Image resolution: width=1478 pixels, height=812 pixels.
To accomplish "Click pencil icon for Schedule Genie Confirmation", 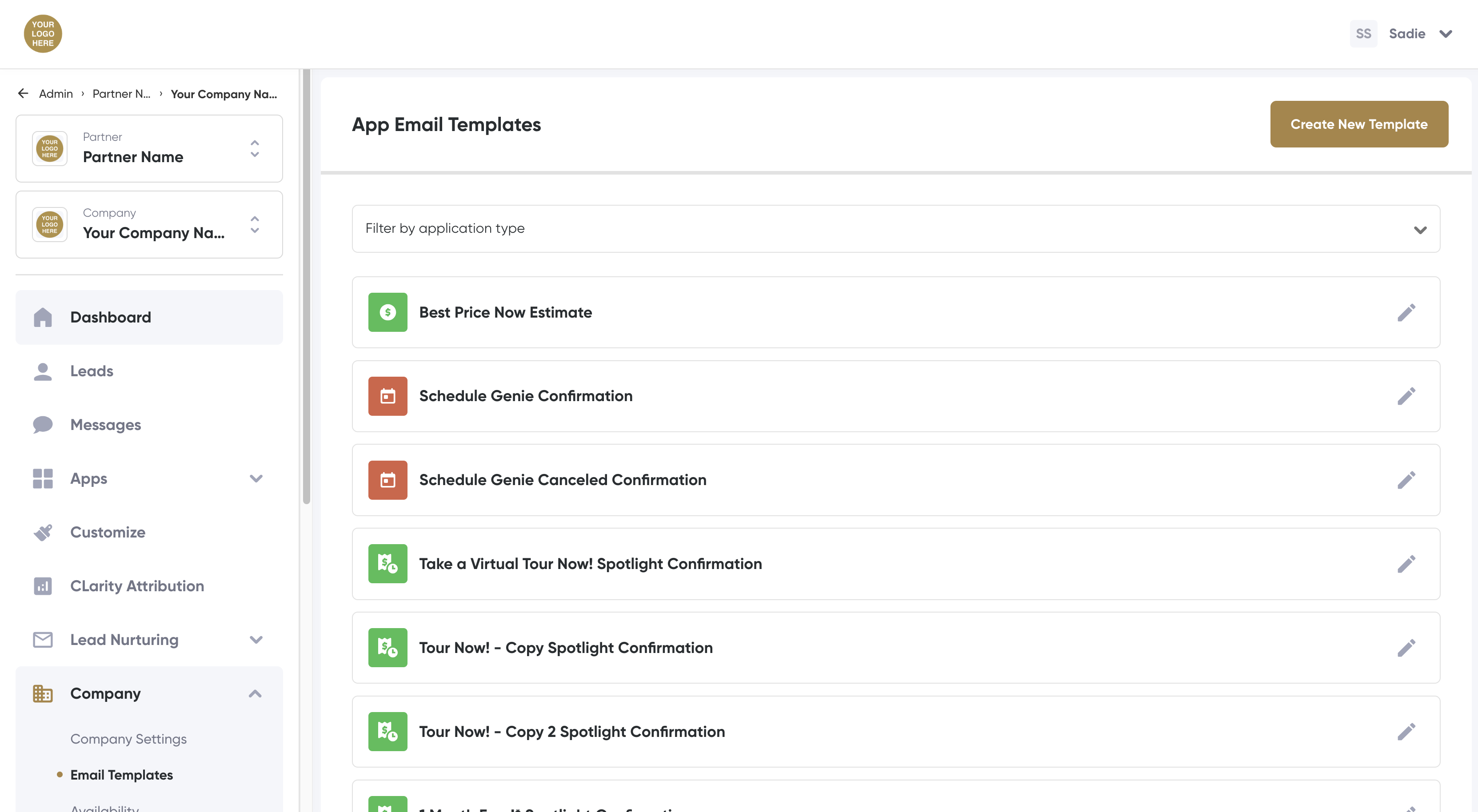I will click(1406, 396).
